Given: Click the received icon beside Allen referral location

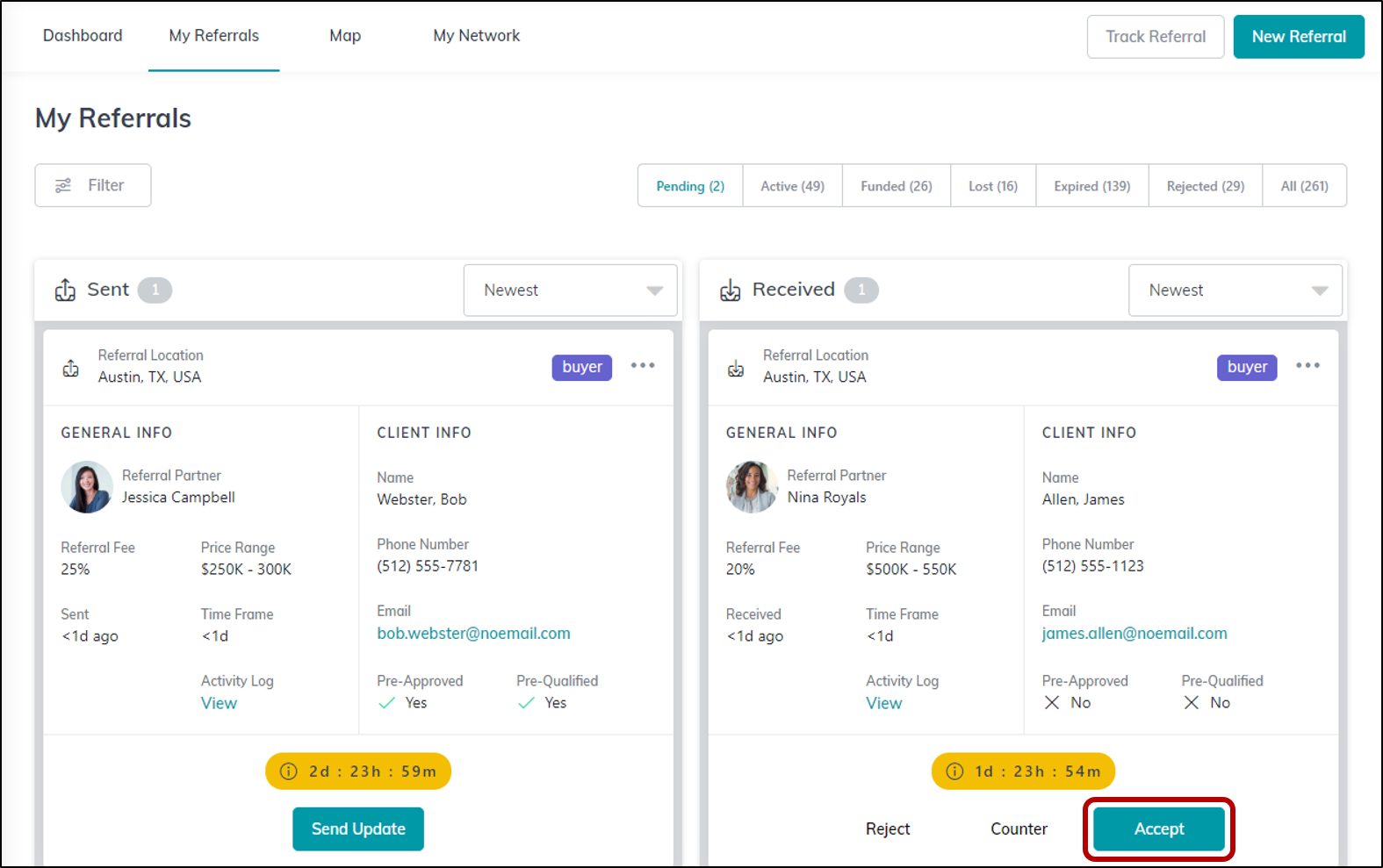Looking at the screenshot, I should 736,369.
